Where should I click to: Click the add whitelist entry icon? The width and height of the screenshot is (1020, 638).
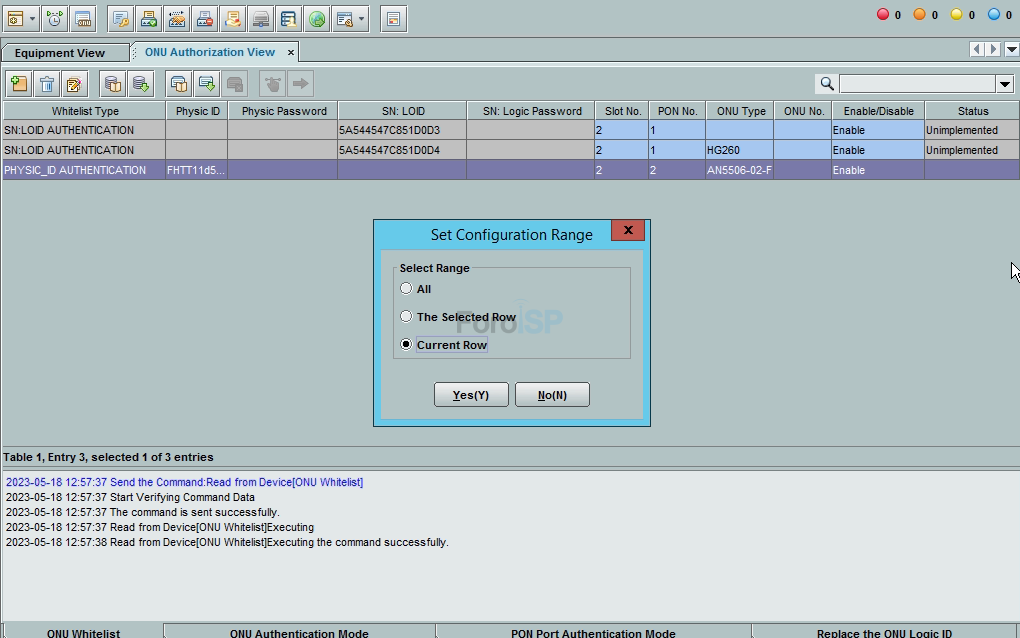18,84
